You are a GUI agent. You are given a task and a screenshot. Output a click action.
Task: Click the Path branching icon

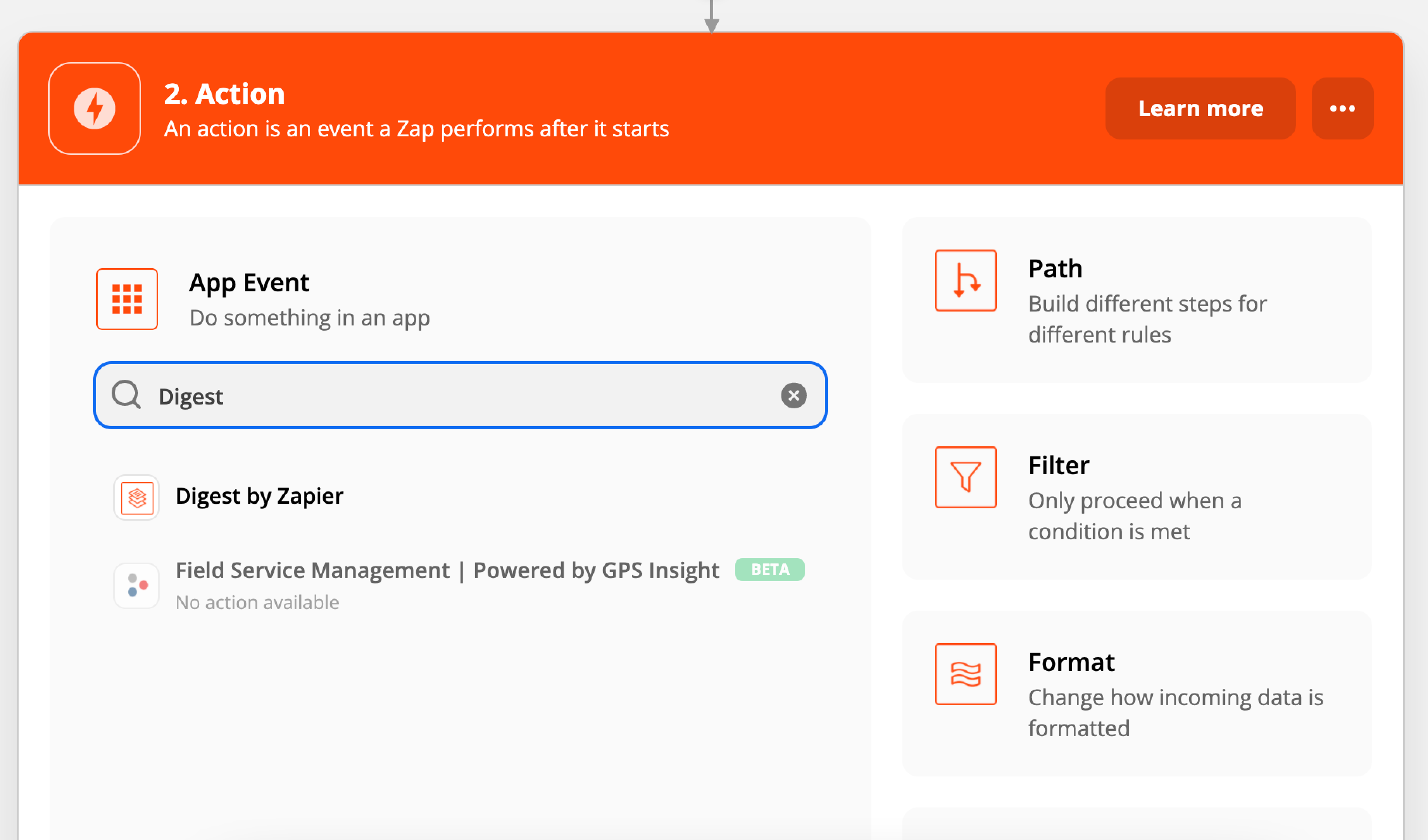tap(966, 281)
